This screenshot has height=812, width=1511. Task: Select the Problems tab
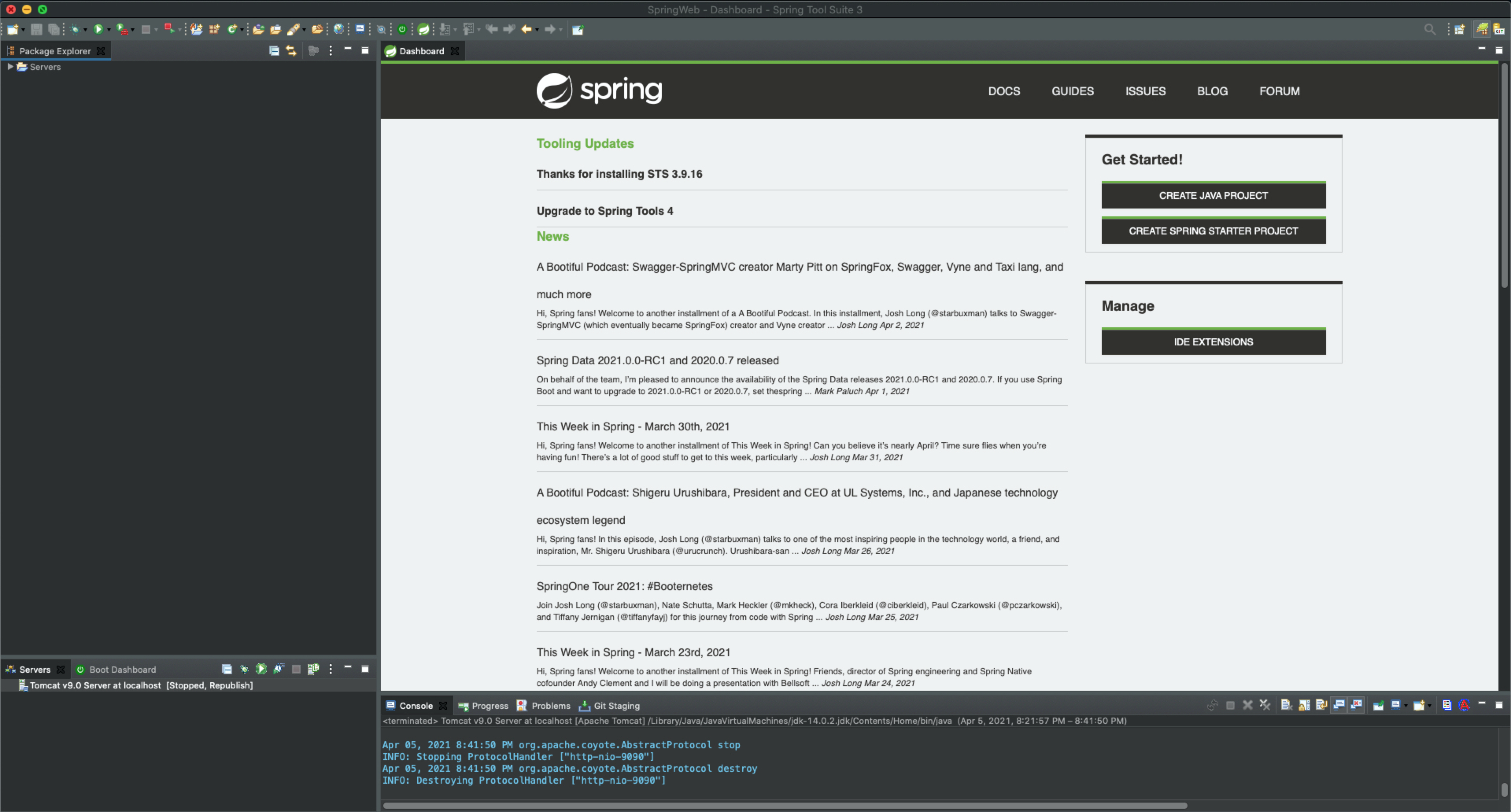click(x=544, y=705)
